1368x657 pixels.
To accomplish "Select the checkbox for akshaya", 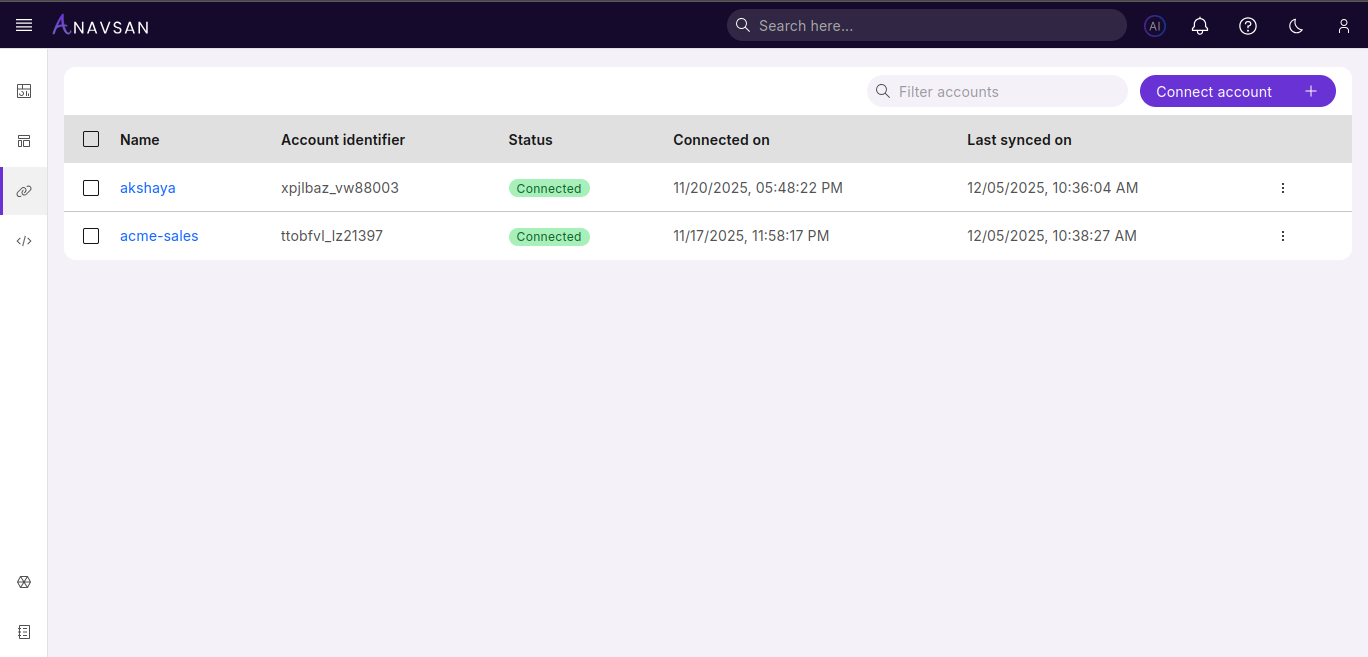I will (x=91, y=187).
